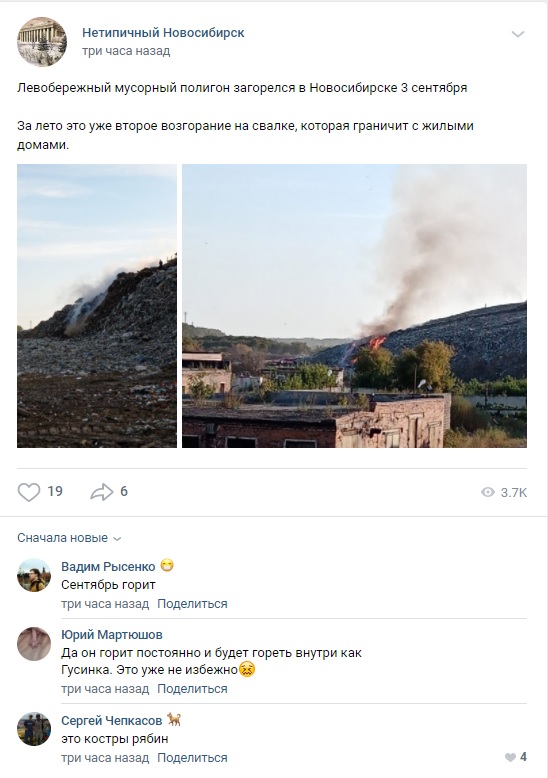Click the post timestamp три часа назад

[x=126, y=51]
